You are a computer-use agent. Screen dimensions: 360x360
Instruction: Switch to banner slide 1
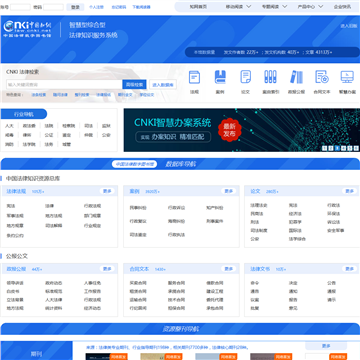point(325,148)
